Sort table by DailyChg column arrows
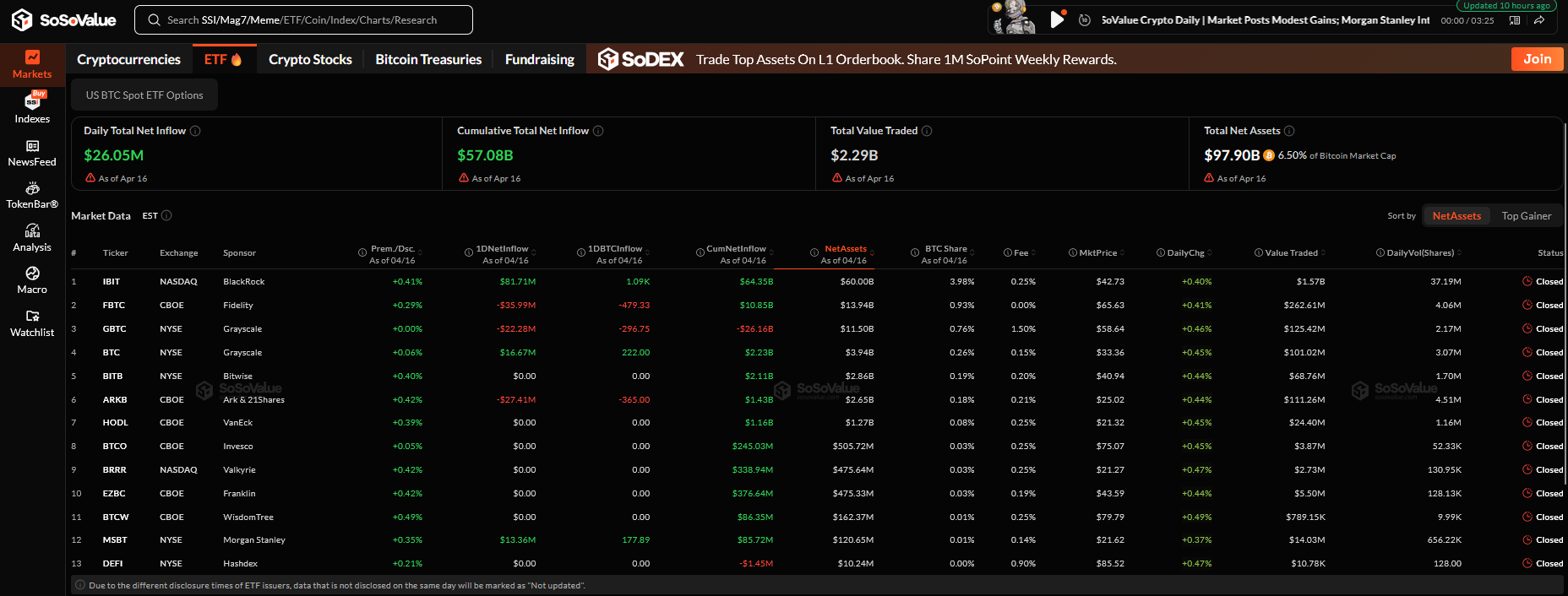The width and height of the screenshot is (1568, 596). [x=1210, y=252]
